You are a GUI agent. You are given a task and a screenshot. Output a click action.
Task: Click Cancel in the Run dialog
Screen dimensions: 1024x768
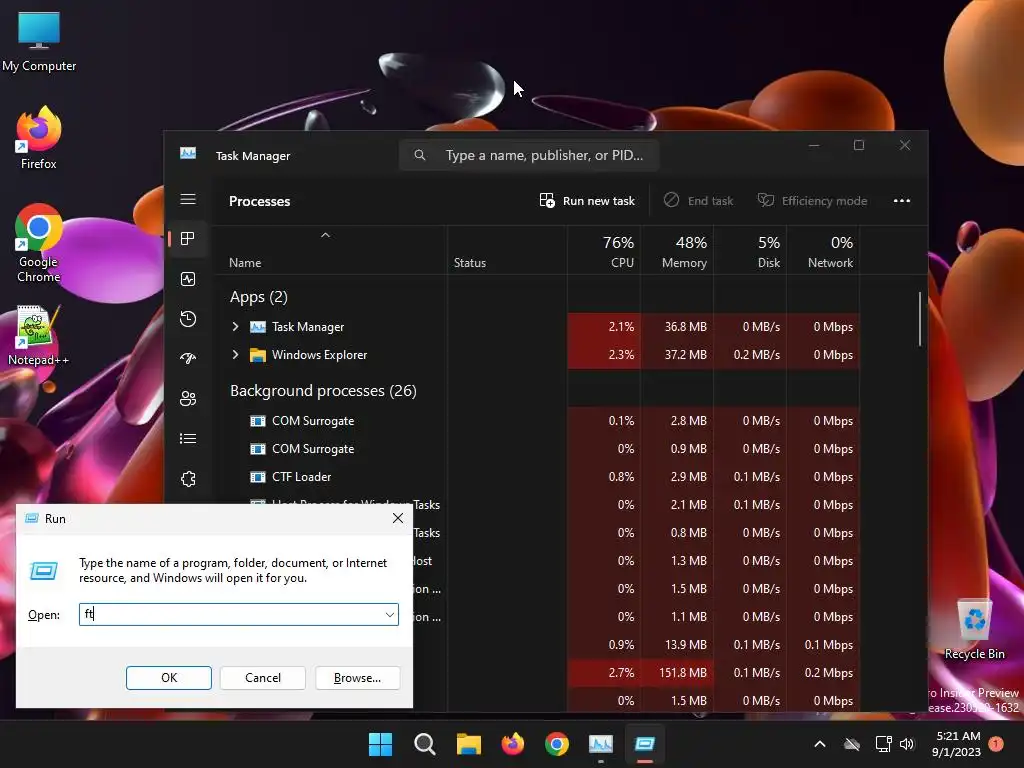tap(263, 678)
